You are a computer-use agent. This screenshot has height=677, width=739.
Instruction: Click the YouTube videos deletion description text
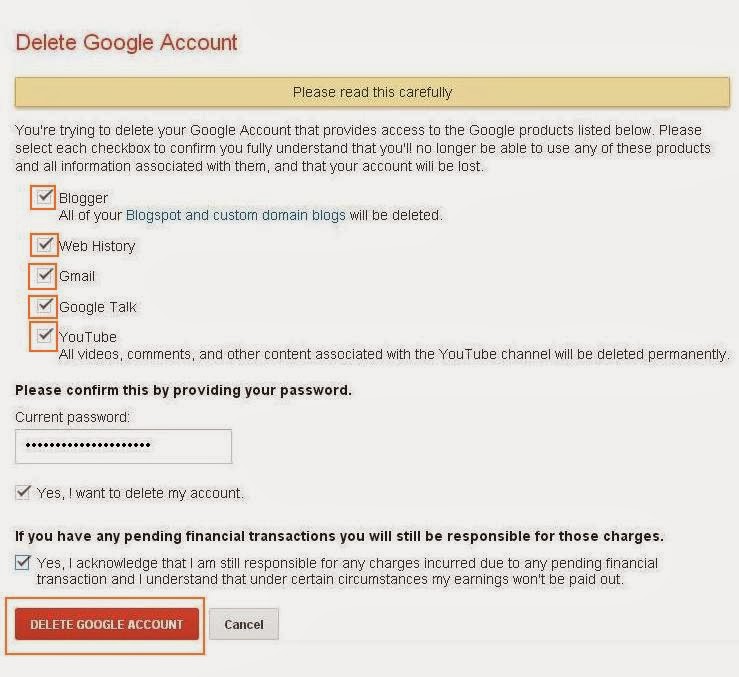click(x=393, y=354)
